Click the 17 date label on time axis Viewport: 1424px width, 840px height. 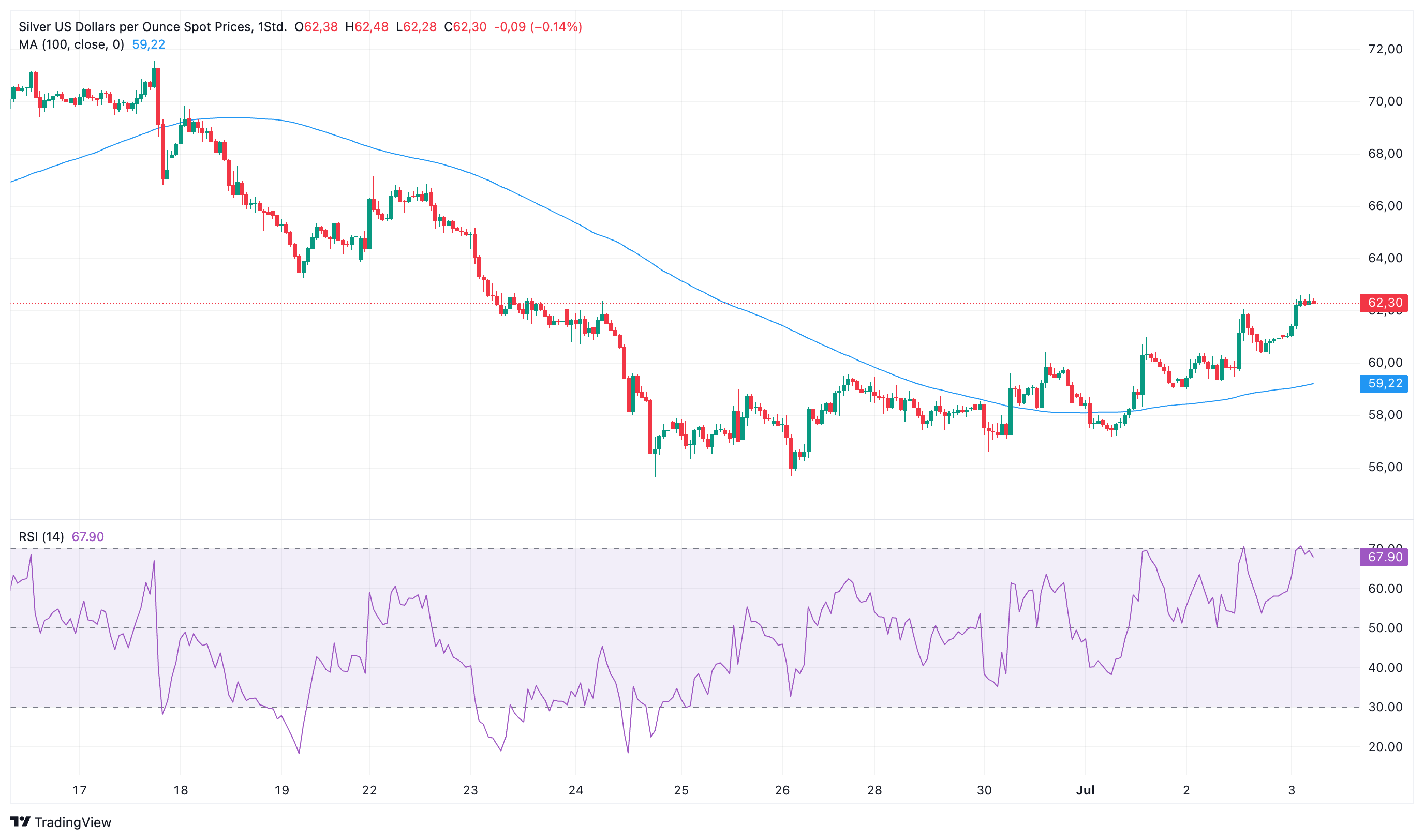(79, 790)
